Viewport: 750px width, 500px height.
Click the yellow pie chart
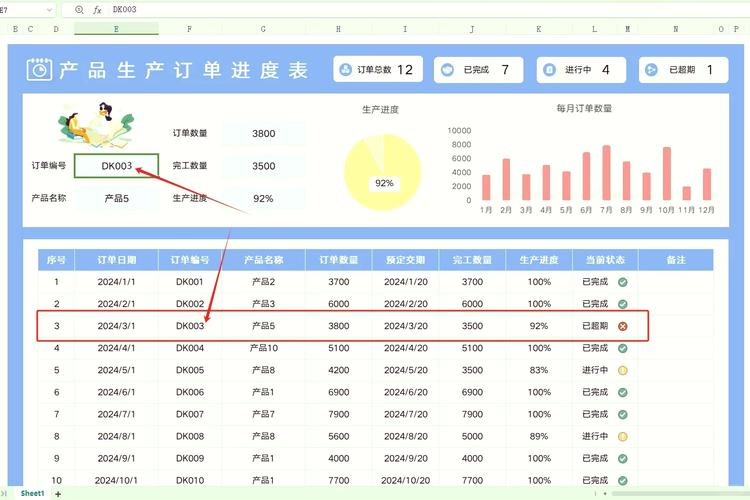coord(383,172)
